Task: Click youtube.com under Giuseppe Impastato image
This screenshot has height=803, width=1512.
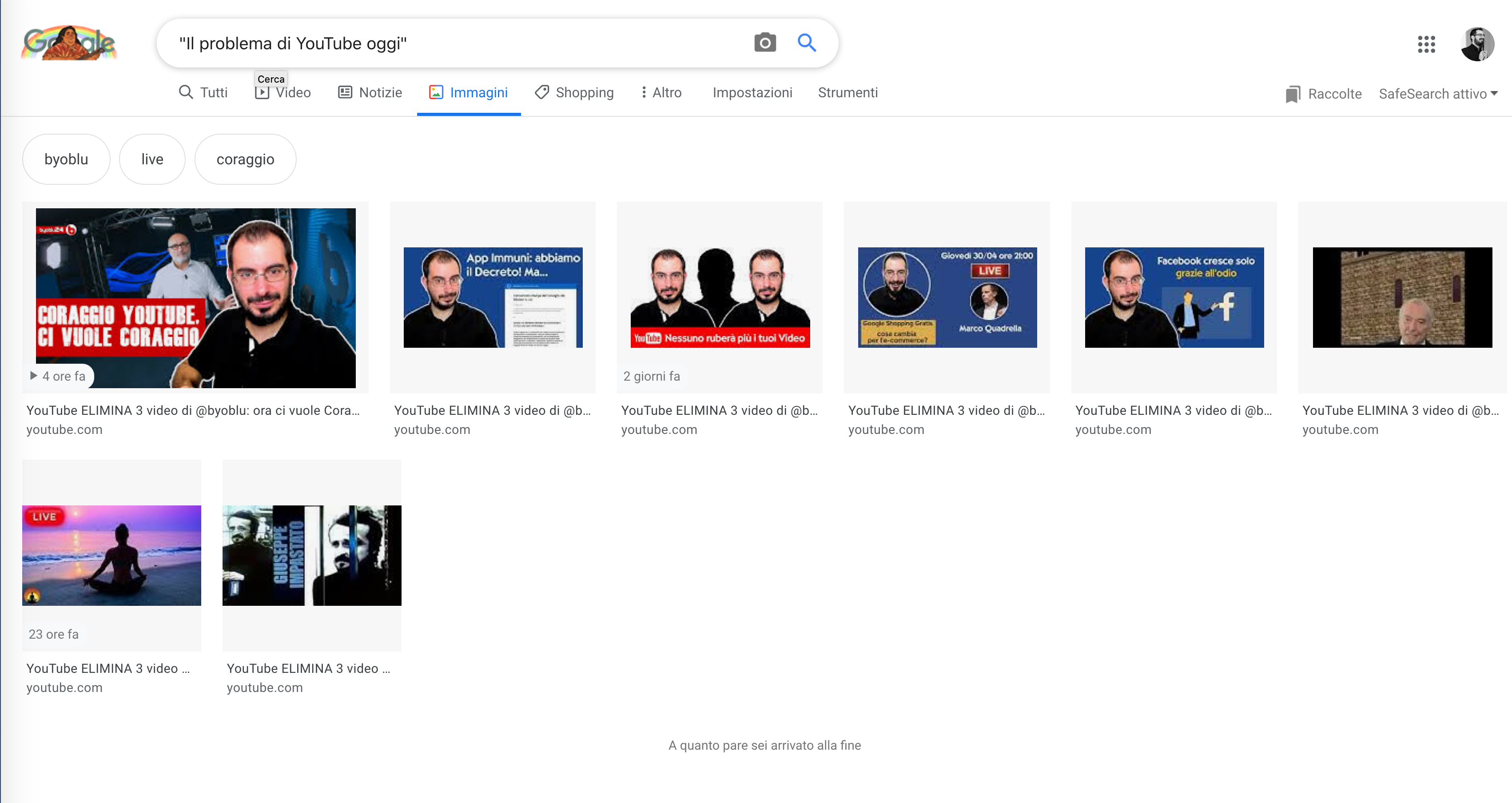Action: tap(265, 688)
